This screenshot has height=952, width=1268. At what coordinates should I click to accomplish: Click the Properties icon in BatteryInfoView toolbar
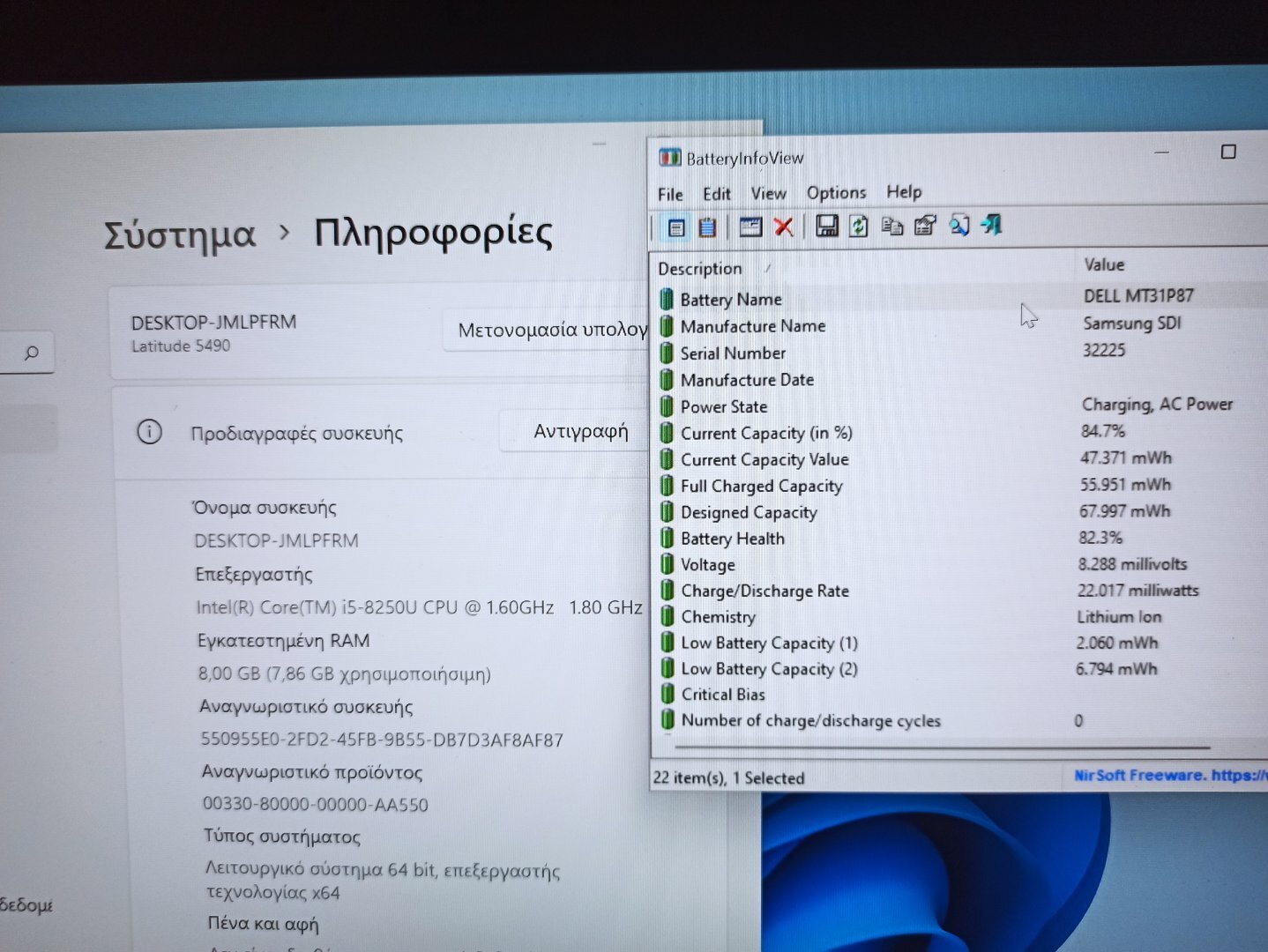pyautogui.click(x=925, y=226)
